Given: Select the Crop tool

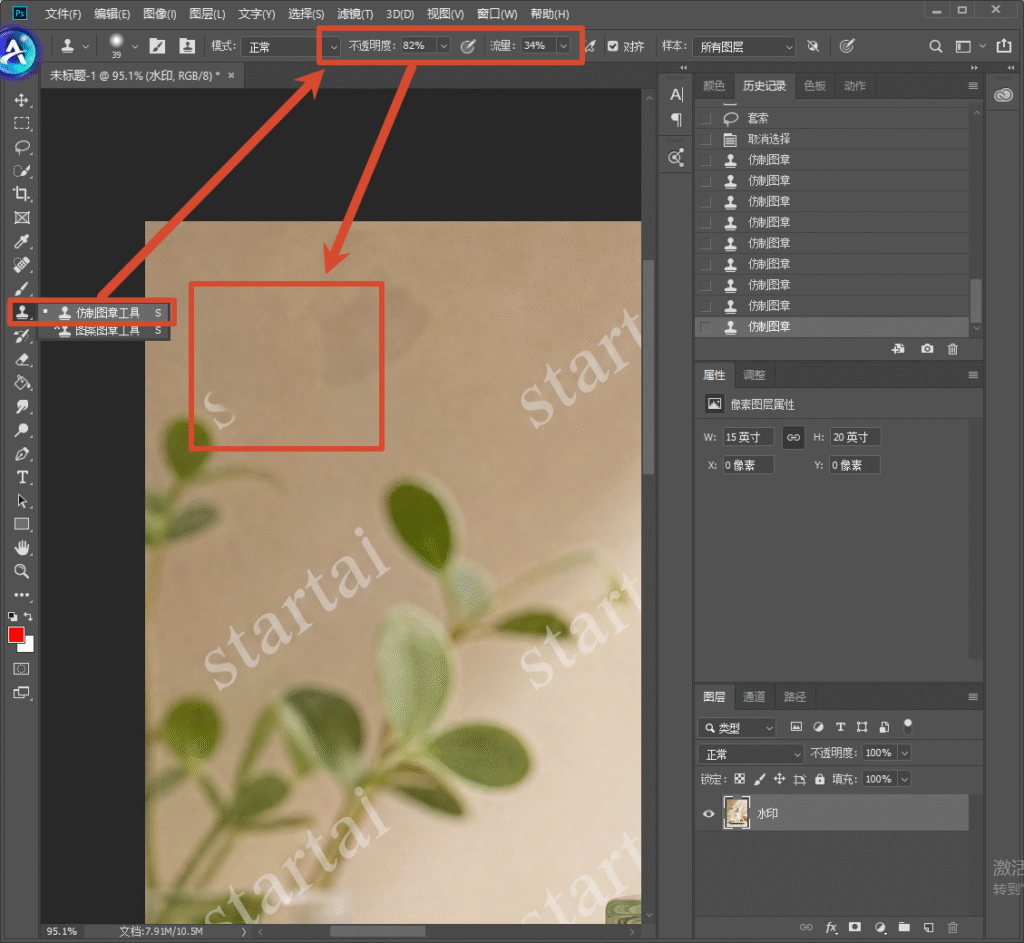Looking at the screenshot, I should coord(22,194).
